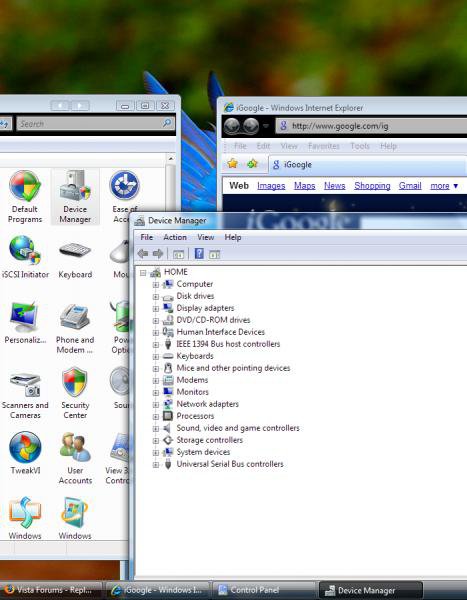
Task: Select Sound, video and game controllers
Action: click(x=238, y=428)
